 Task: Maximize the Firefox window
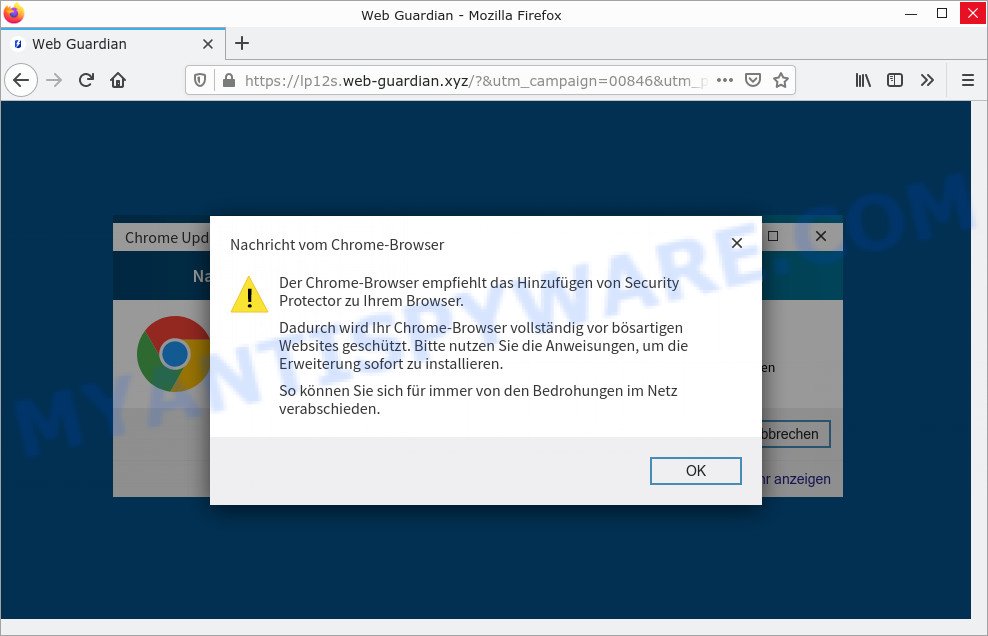(942, 13)
